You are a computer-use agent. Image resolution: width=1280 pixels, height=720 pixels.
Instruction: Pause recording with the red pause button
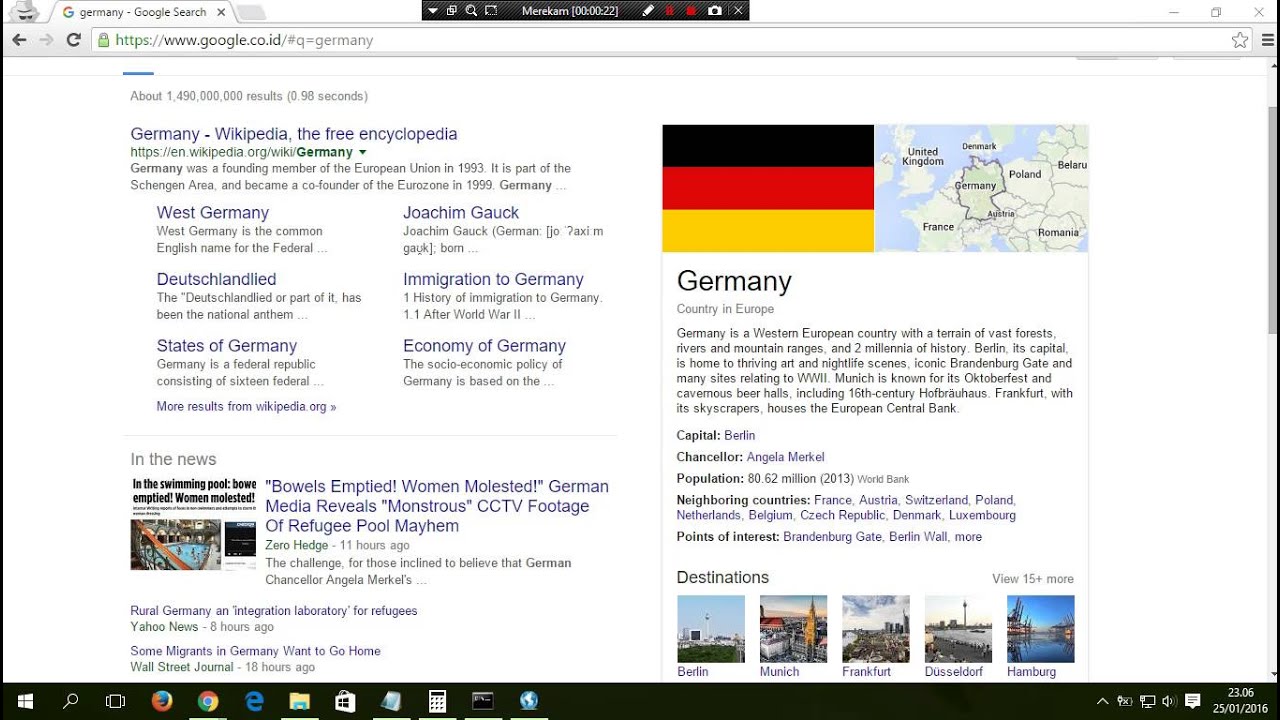(x=669, y=11)
